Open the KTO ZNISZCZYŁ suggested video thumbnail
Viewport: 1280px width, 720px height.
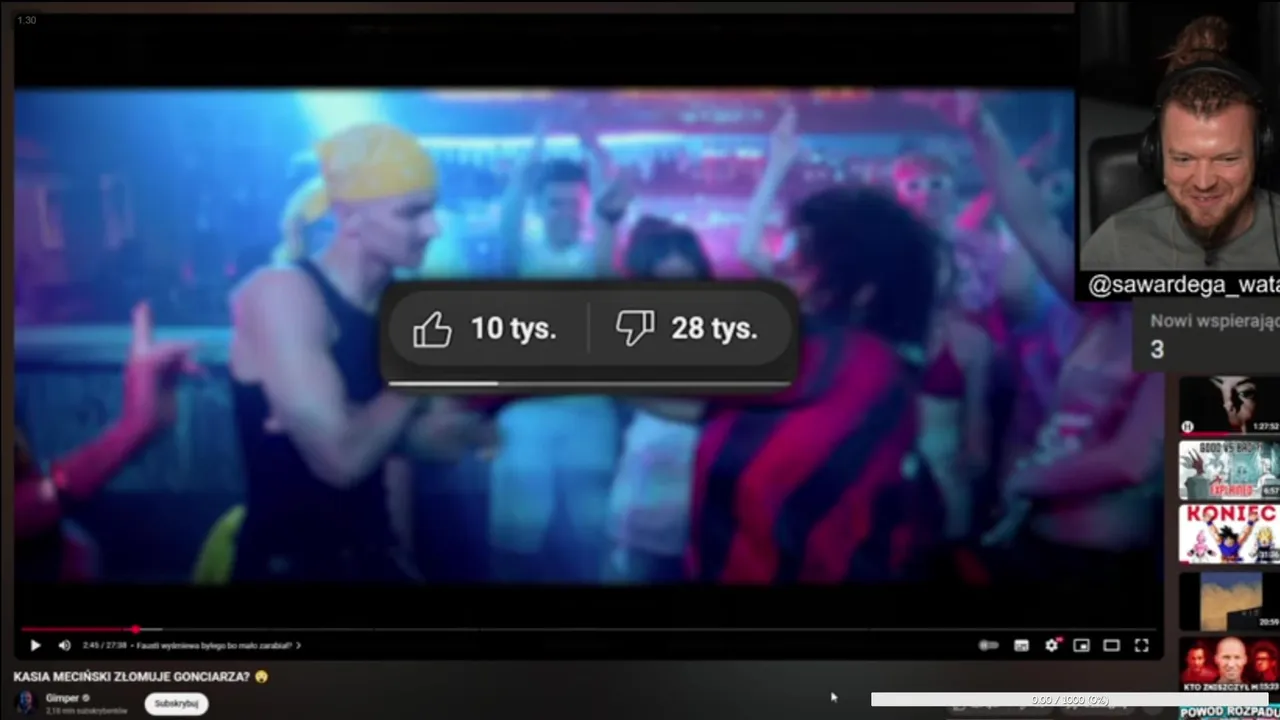point(1229,666)
